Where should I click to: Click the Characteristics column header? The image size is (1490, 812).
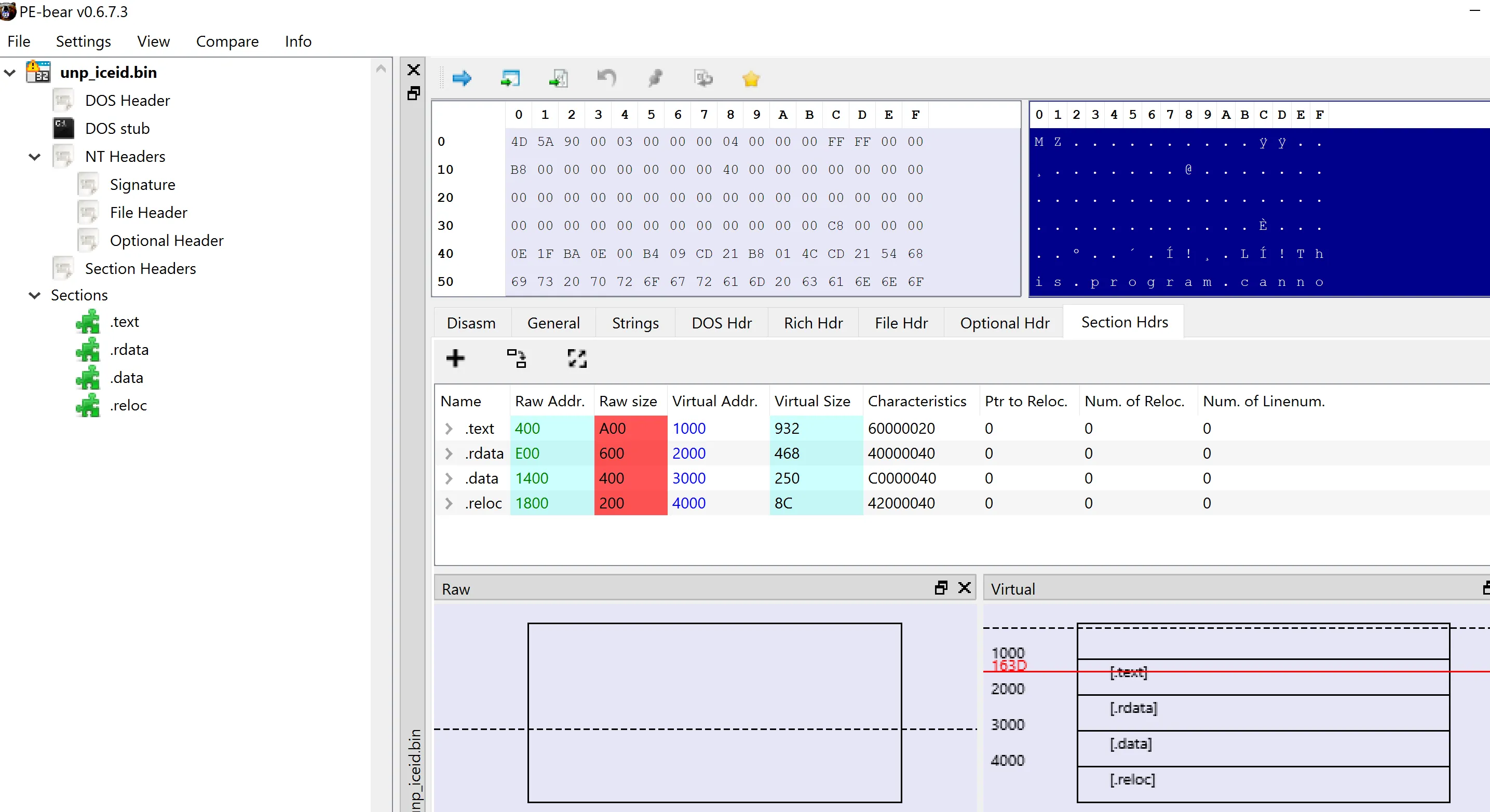[x=921, y=401]
